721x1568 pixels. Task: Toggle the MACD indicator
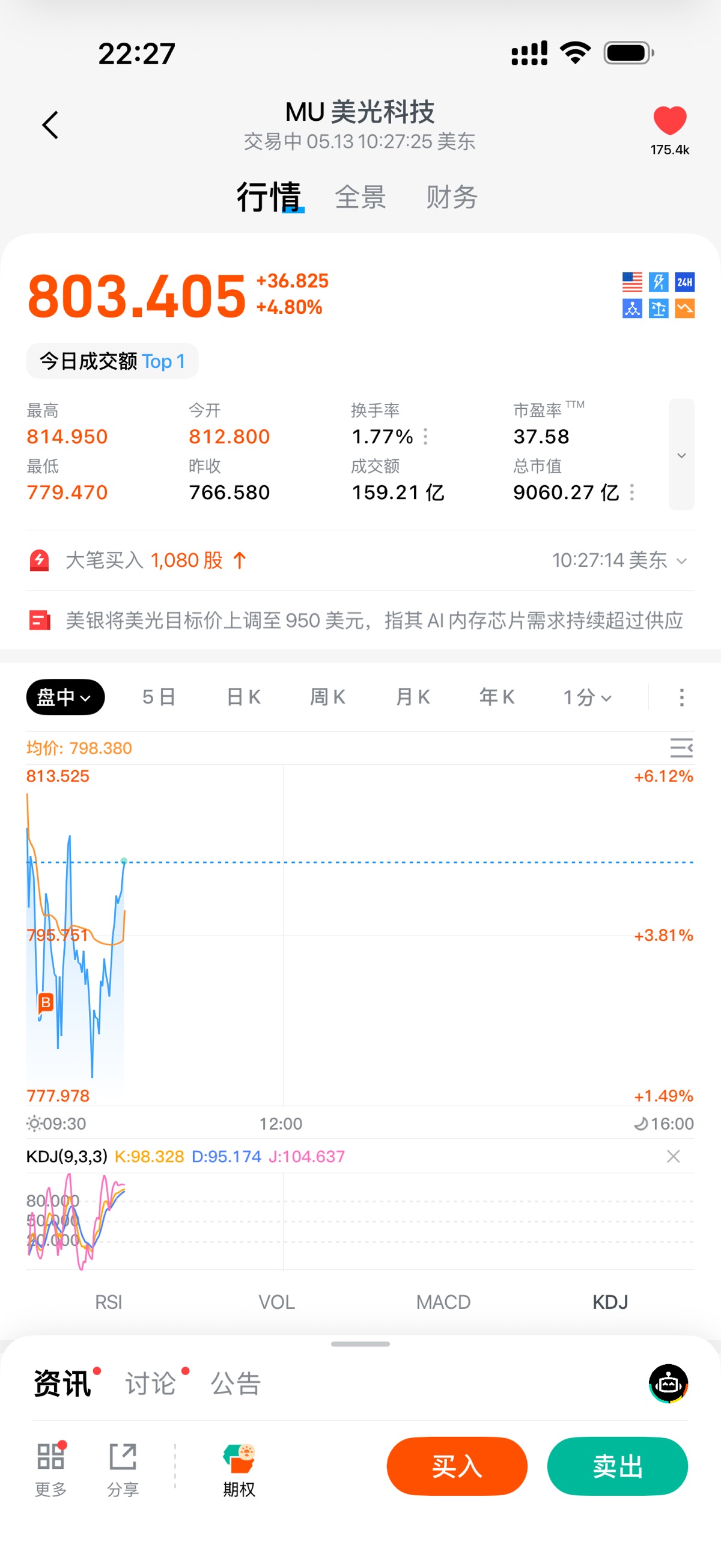(443, 1302)
